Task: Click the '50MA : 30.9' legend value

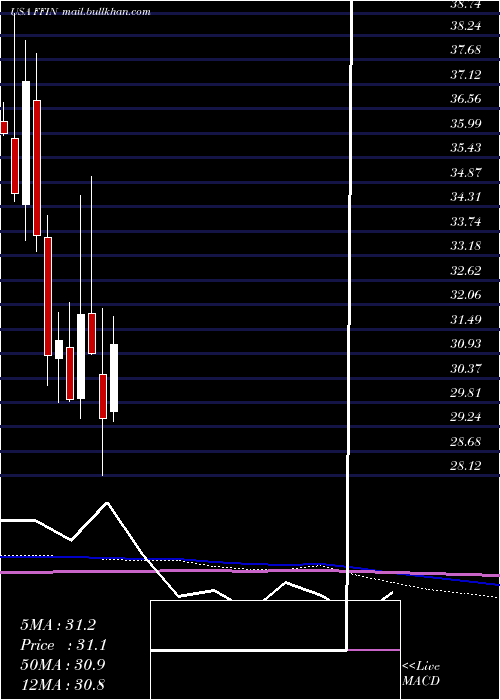Action: coord(63,665)
